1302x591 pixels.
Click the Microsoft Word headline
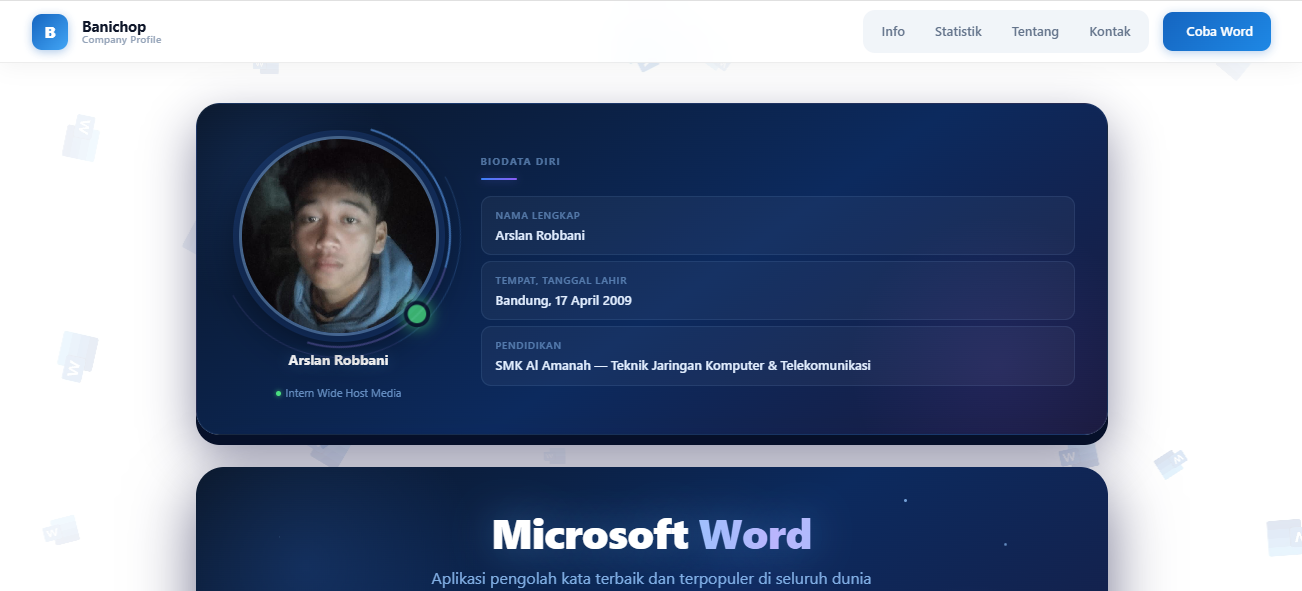click(x=651, y=534)
